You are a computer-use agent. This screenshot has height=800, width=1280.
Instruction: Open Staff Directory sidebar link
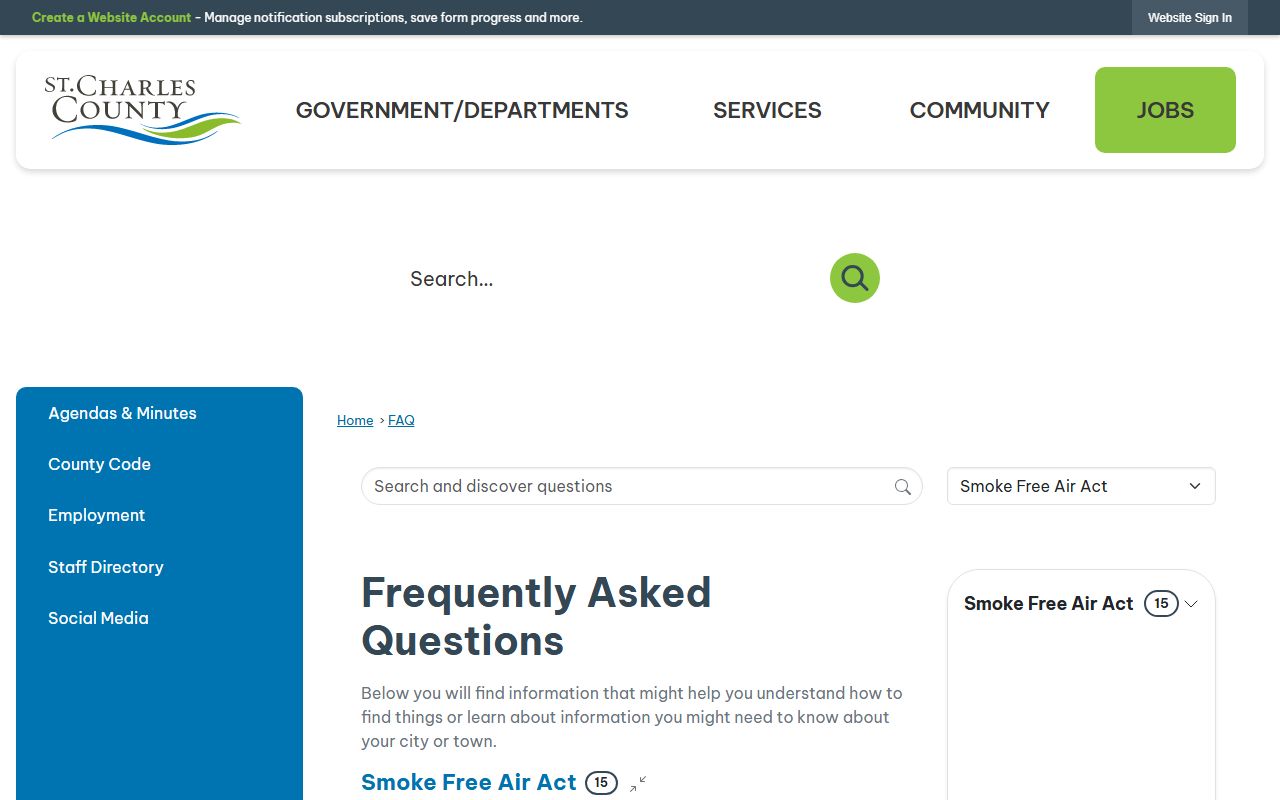click(105, 567)
